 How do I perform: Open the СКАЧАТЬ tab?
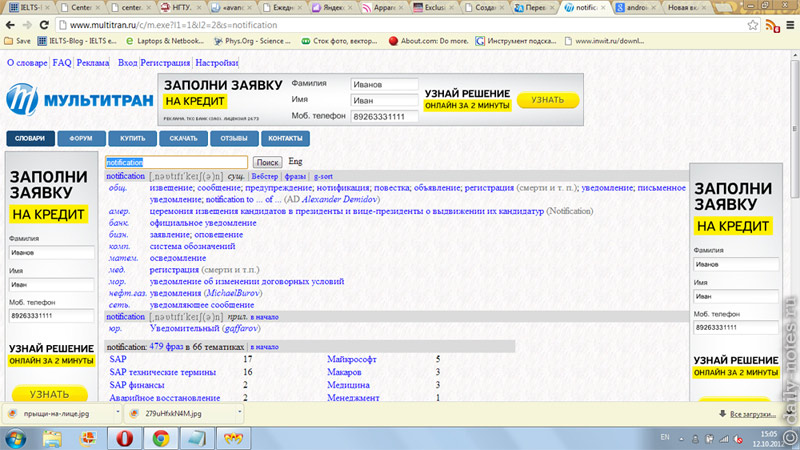[183, 138]
